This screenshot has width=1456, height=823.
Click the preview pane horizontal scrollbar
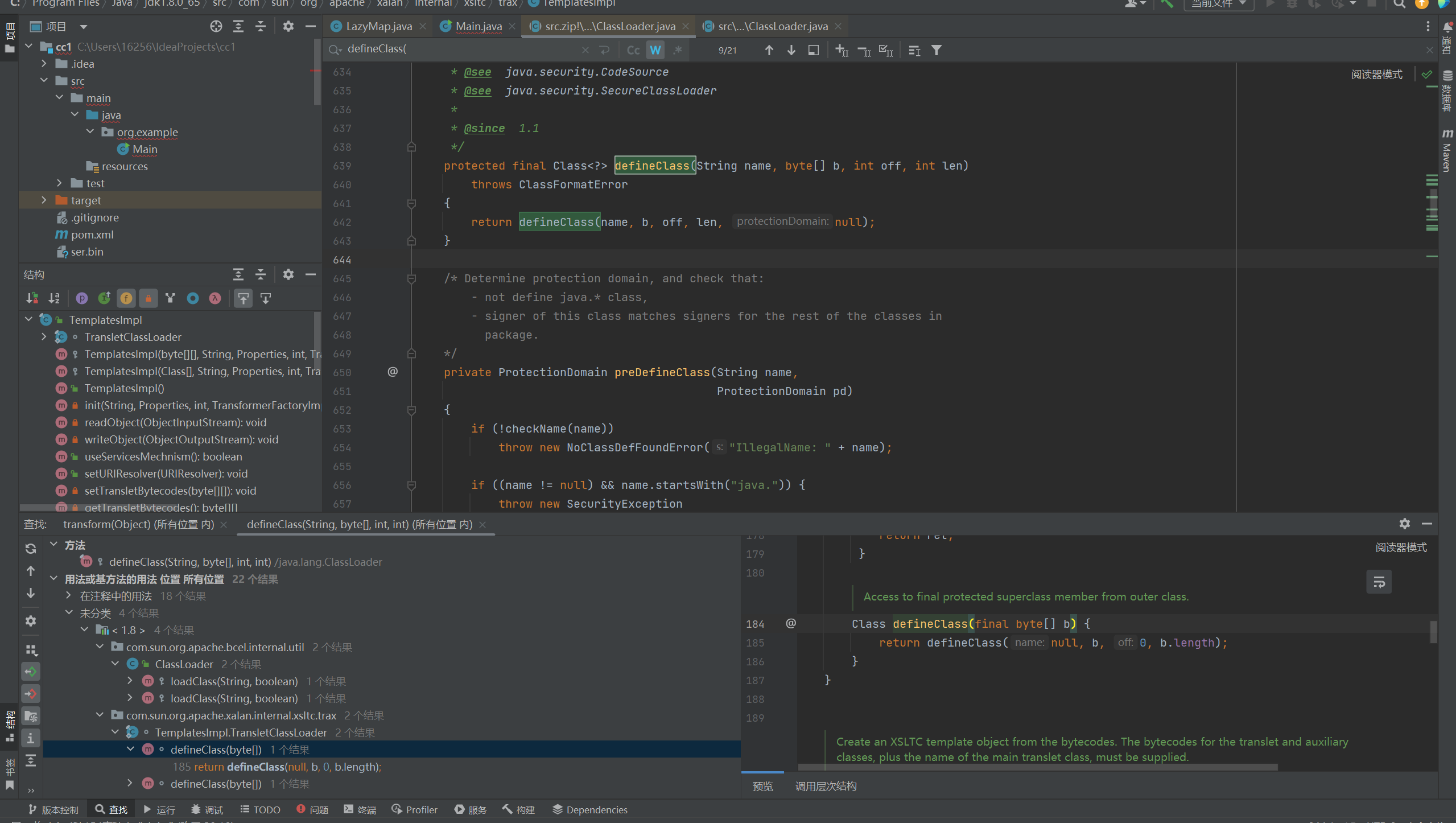(x=1037, y=767)
